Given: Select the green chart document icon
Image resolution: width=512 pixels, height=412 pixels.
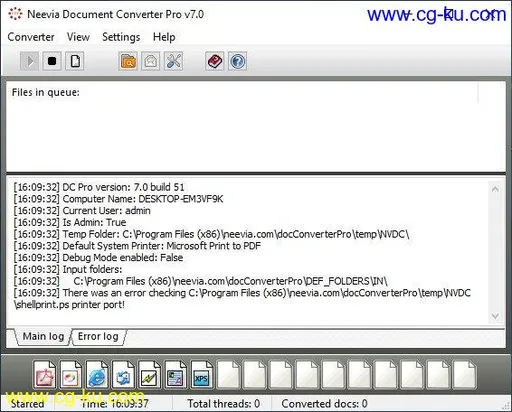Looking at the screenshot, I should [x=149, y=375].
